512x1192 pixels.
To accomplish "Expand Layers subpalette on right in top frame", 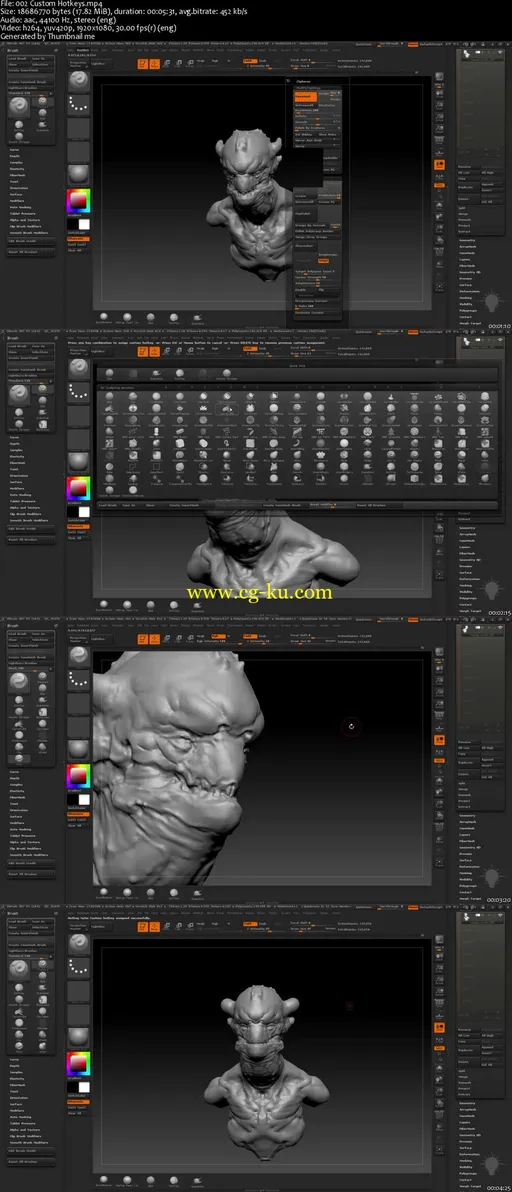I will click(x=466, y=258).
